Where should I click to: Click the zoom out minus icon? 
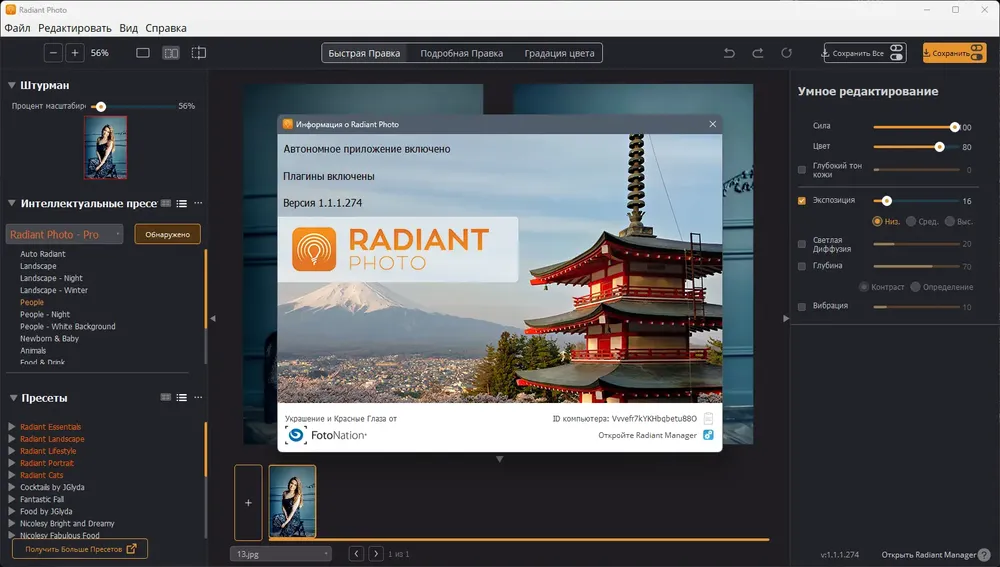point(53,53)
